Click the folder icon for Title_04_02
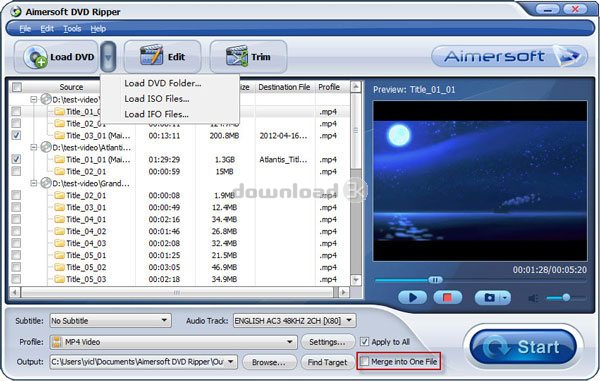The image size is (600, 381). (x=59, y=231)
